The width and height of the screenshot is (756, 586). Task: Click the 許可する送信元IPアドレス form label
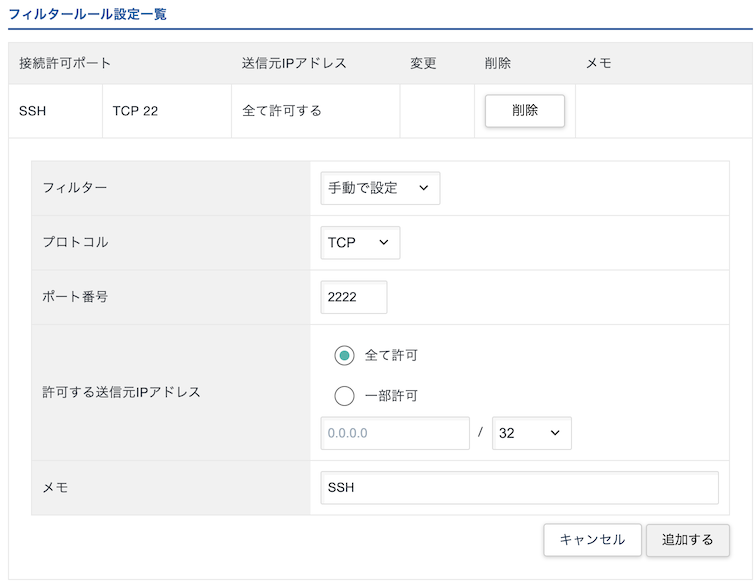(121, 392)
